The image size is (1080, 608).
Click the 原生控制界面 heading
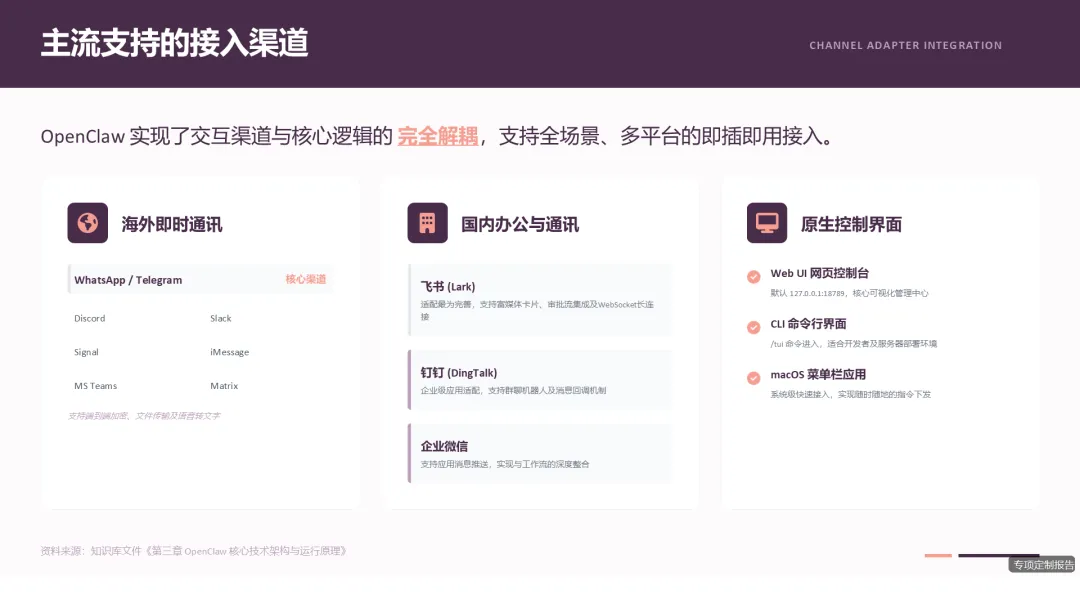pyautogui.click(x=851, y=224)
